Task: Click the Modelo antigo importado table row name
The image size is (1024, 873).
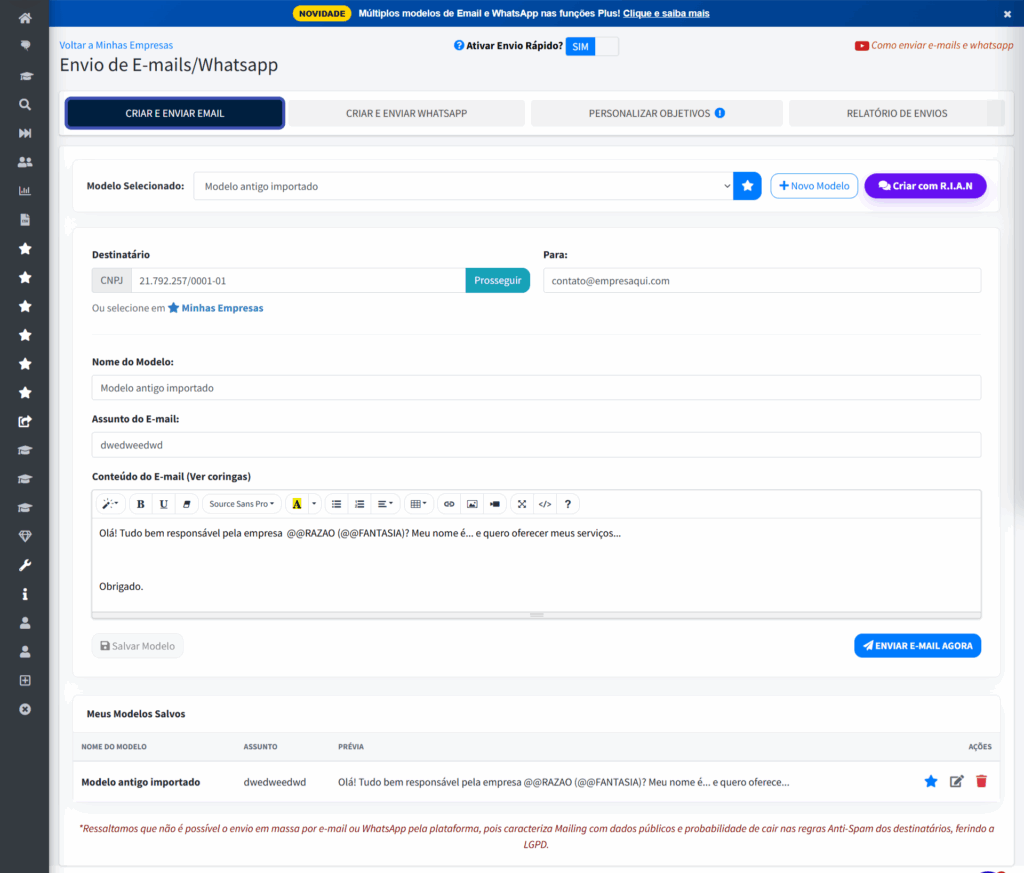Action: (140, 782)
